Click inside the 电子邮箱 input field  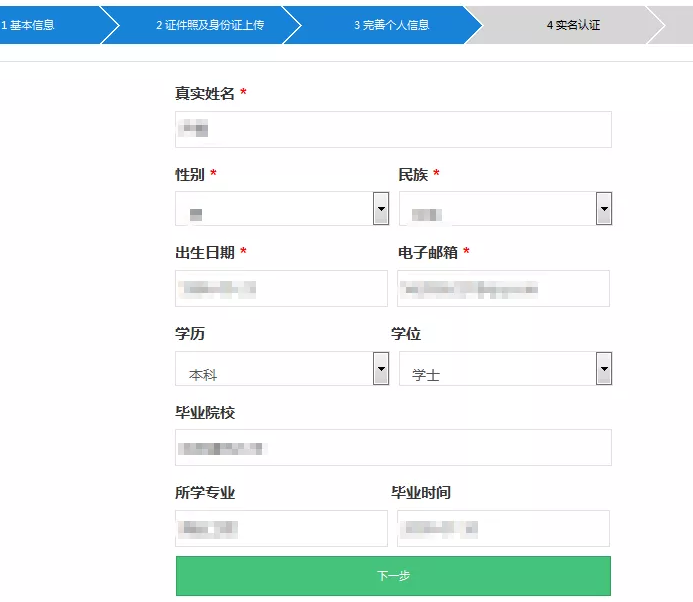tap(504, 289)
